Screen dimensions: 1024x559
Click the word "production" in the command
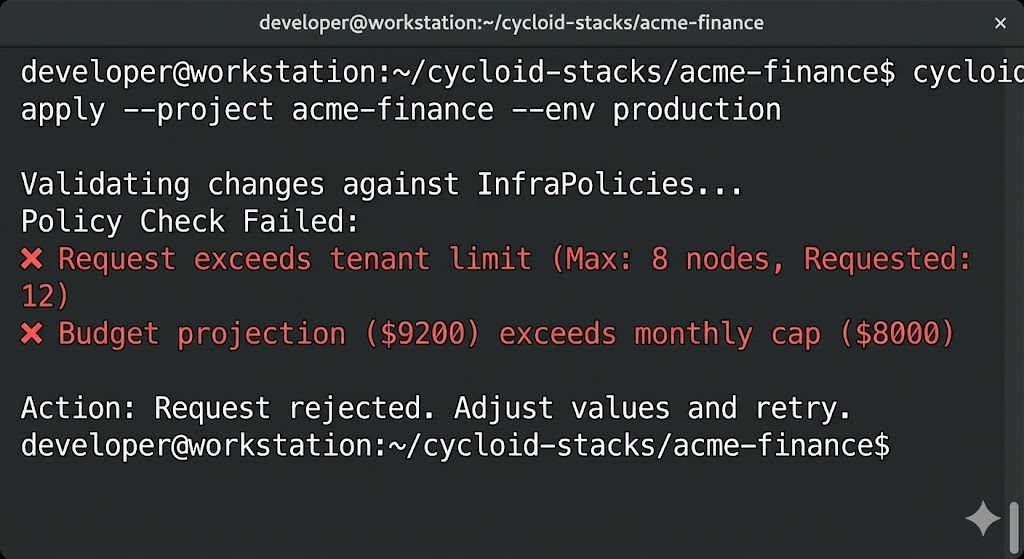(x=696, y=109)
